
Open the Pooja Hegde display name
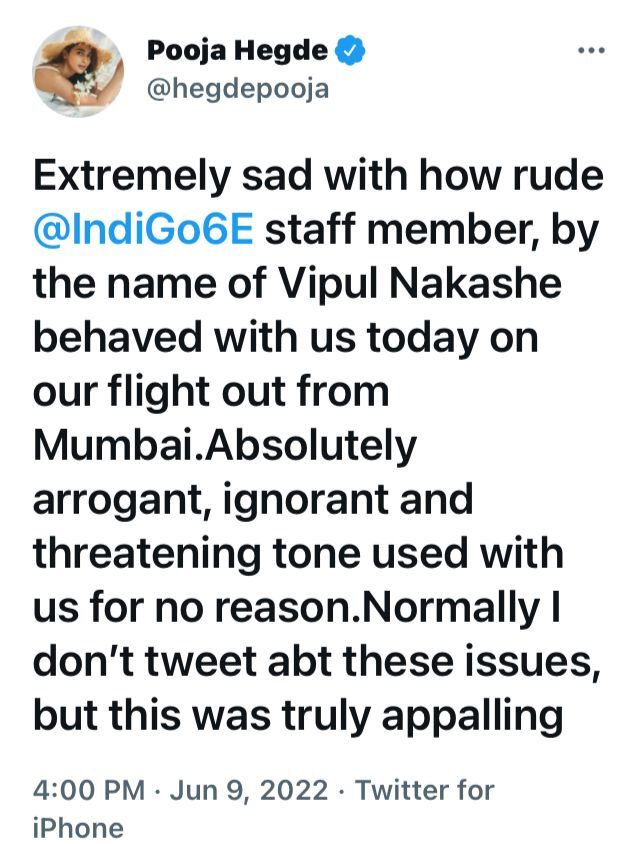[x=237, y=51]
